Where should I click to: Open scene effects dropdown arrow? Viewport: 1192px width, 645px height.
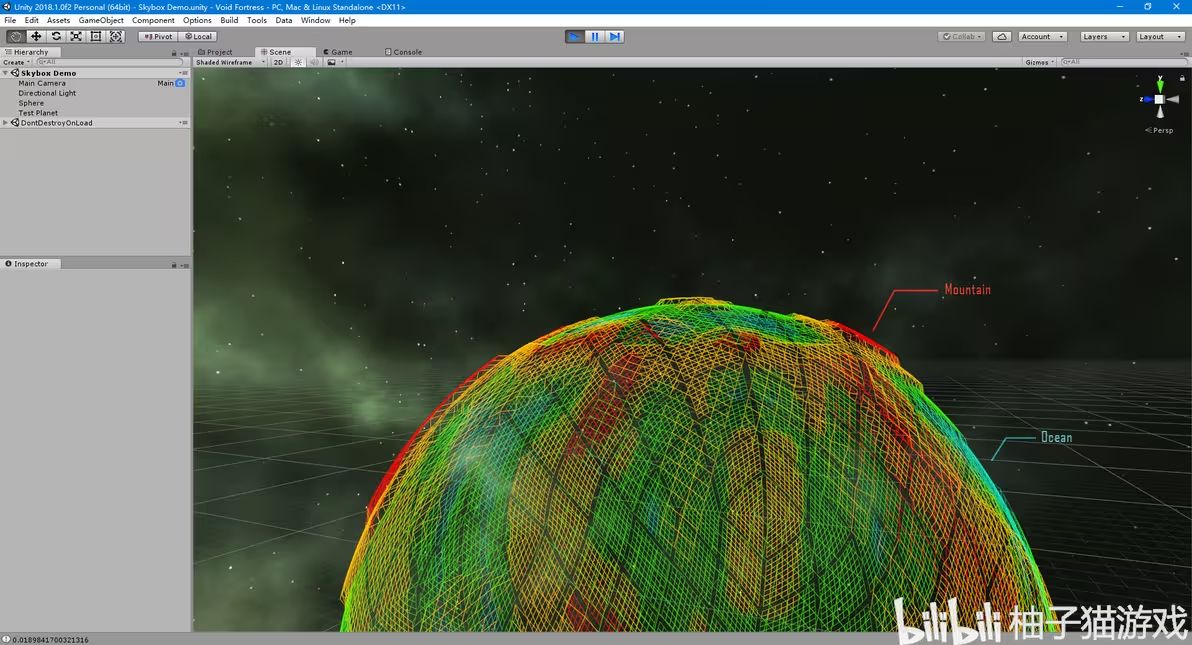pyautogui.click(x=342, y=62)
